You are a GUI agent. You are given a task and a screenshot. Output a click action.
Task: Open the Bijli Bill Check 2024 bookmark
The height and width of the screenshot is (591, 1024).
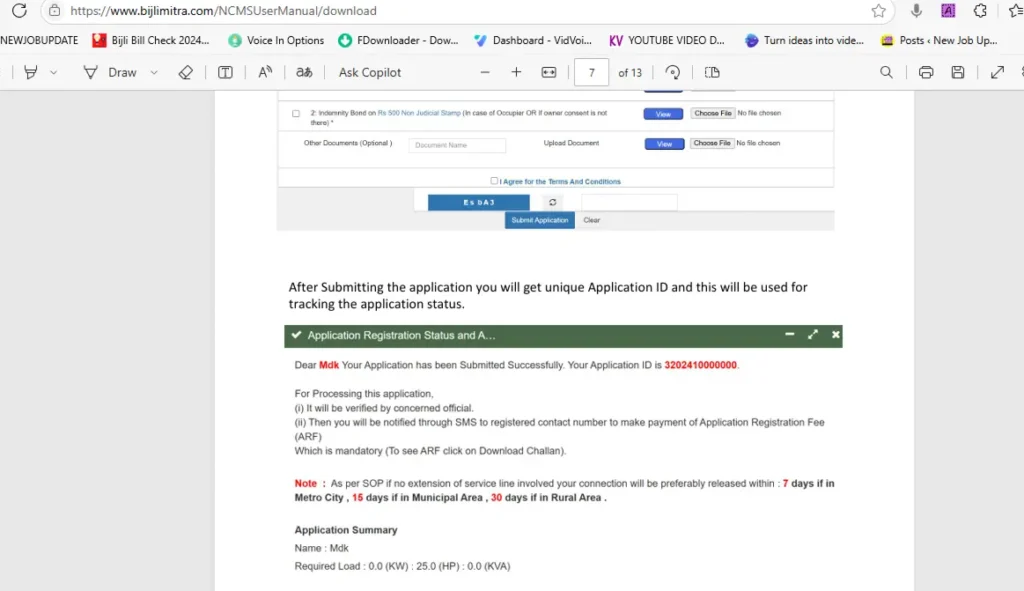[152, 41]
